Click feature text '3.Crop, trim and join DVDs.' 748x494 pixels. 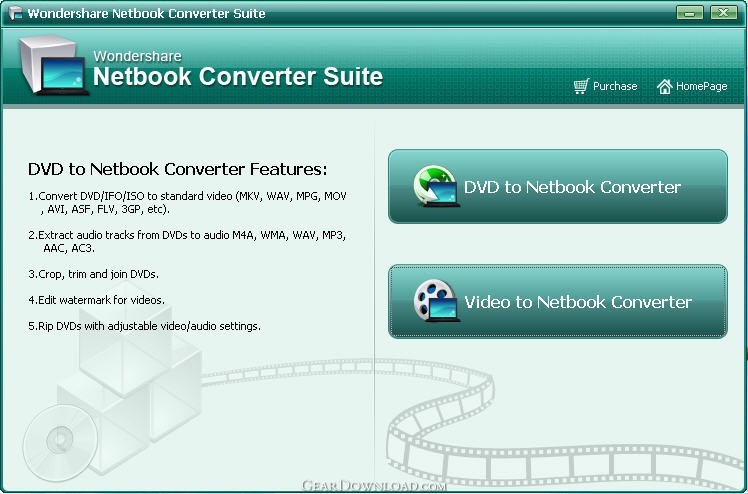point(94,274)
